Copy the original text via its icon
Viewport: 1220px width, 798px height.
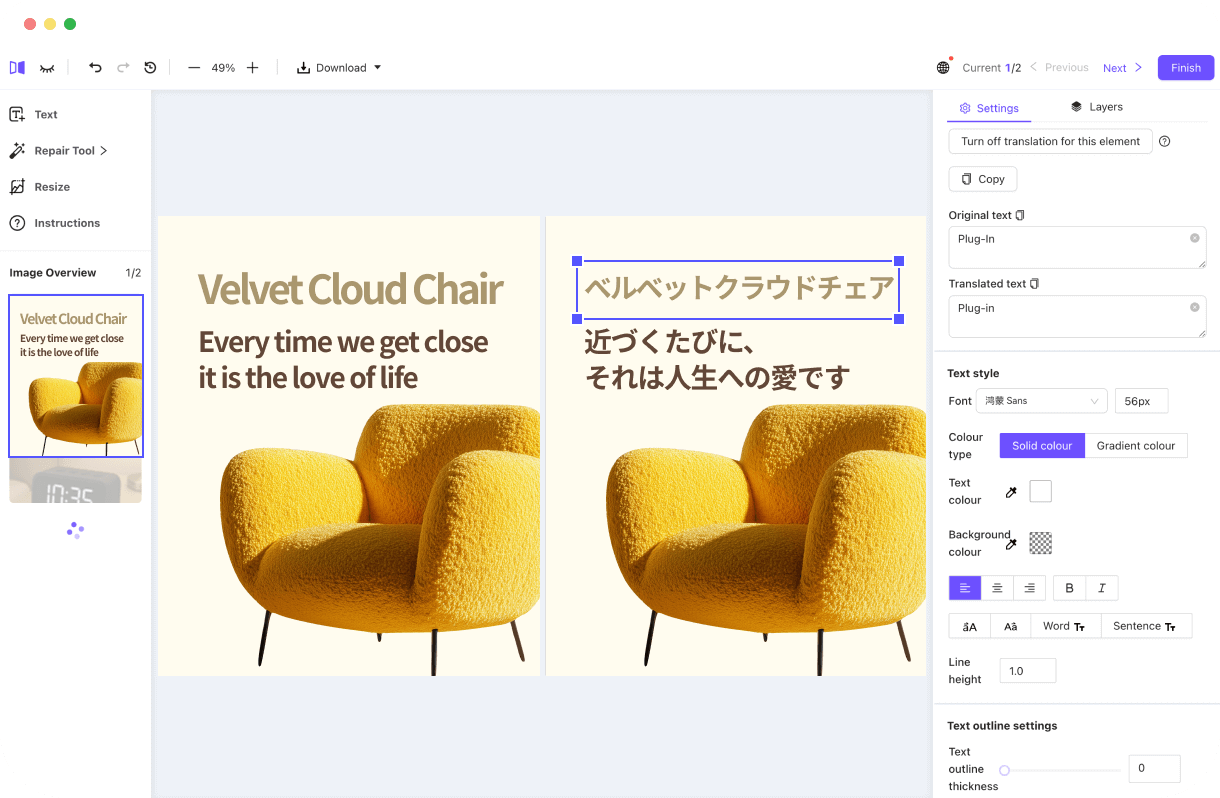tap(1020, 215)
